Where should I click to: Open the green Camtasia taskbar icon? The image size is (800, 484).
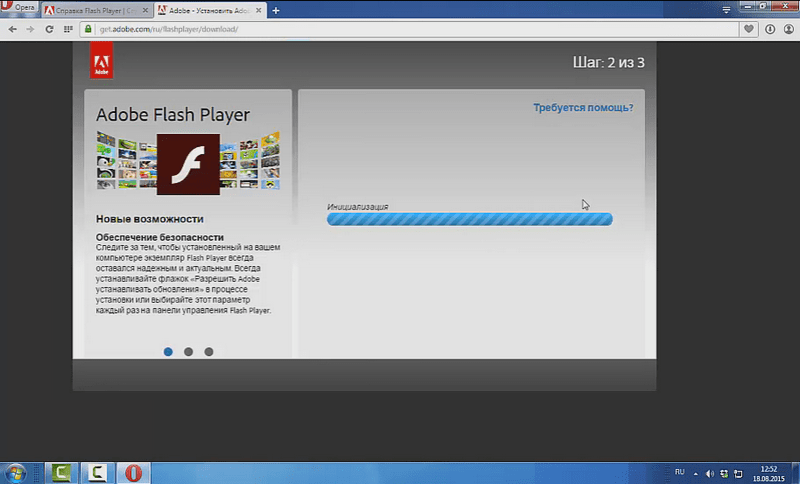61,473
